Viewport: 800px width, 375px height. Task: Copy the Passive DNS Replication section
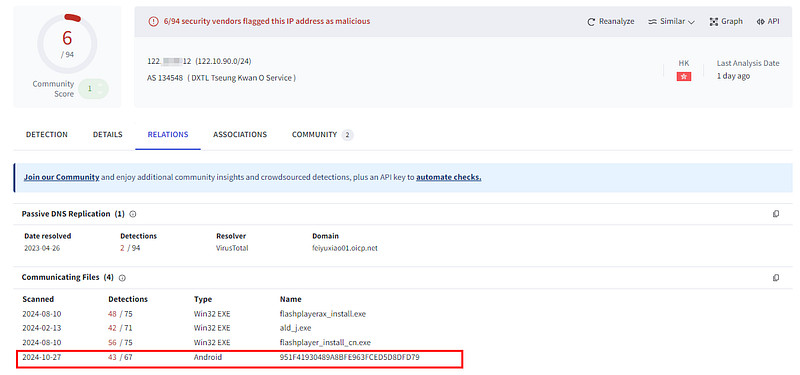(x=776, y=214)
